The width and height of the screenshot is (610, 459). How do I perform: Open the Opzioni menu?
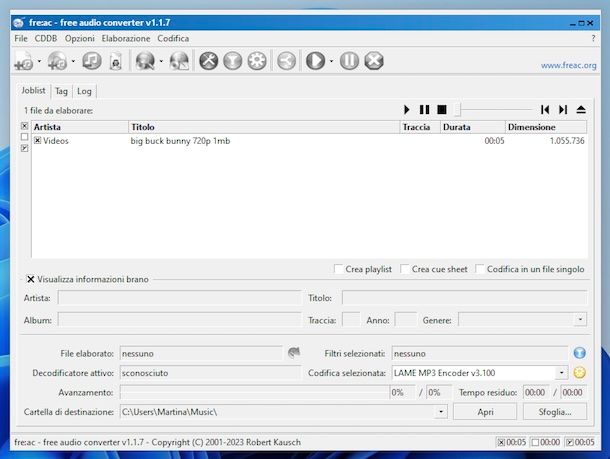pyautogui.click(x=80, y=39)
